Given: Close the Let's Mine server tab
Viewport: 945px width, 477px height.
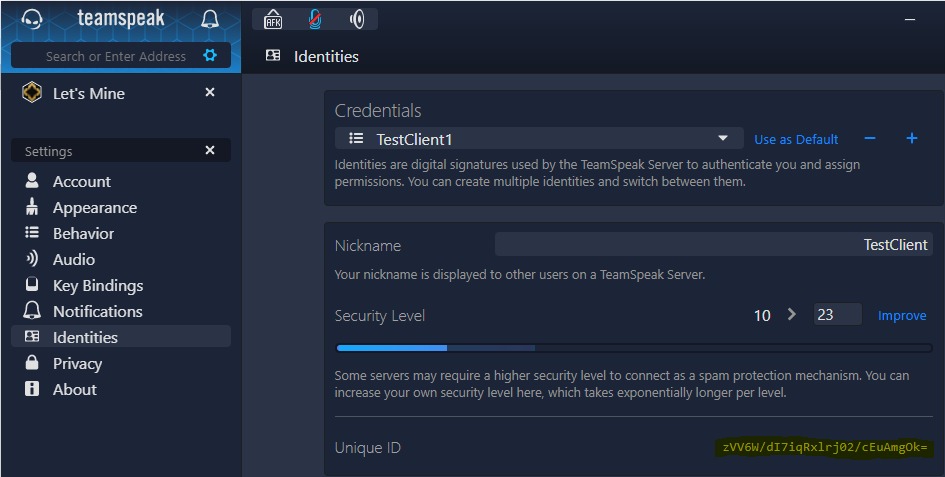Looking at the screenshot, I should coord(210,92).
